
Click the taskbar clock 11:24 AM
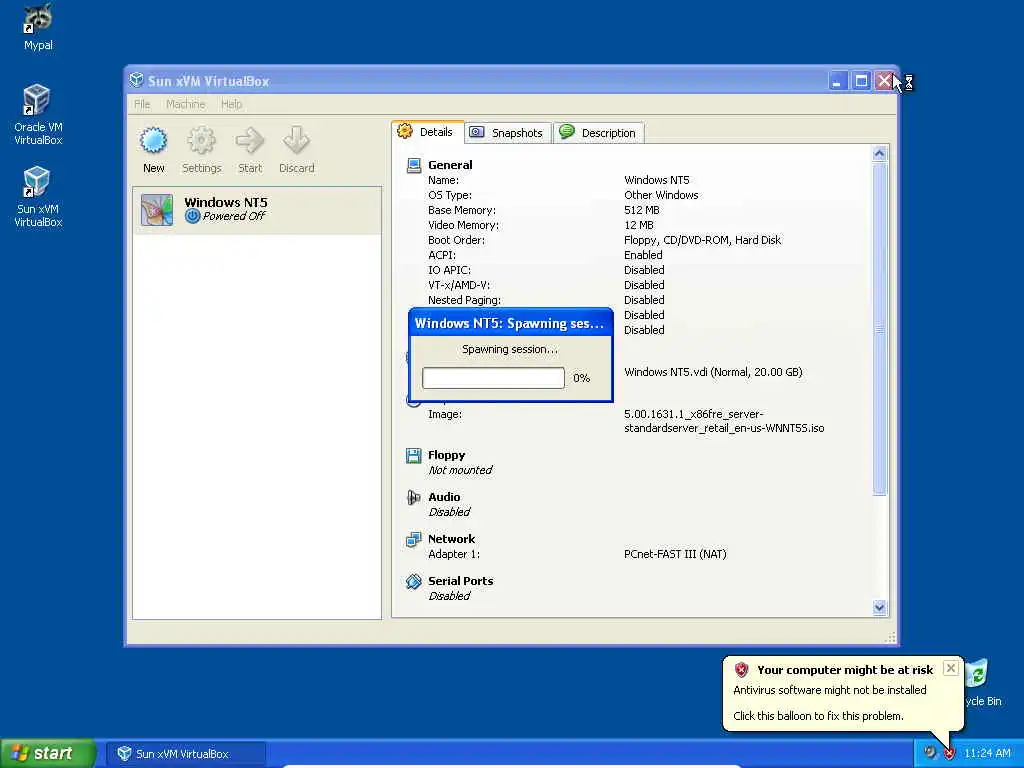click(987, 753)
